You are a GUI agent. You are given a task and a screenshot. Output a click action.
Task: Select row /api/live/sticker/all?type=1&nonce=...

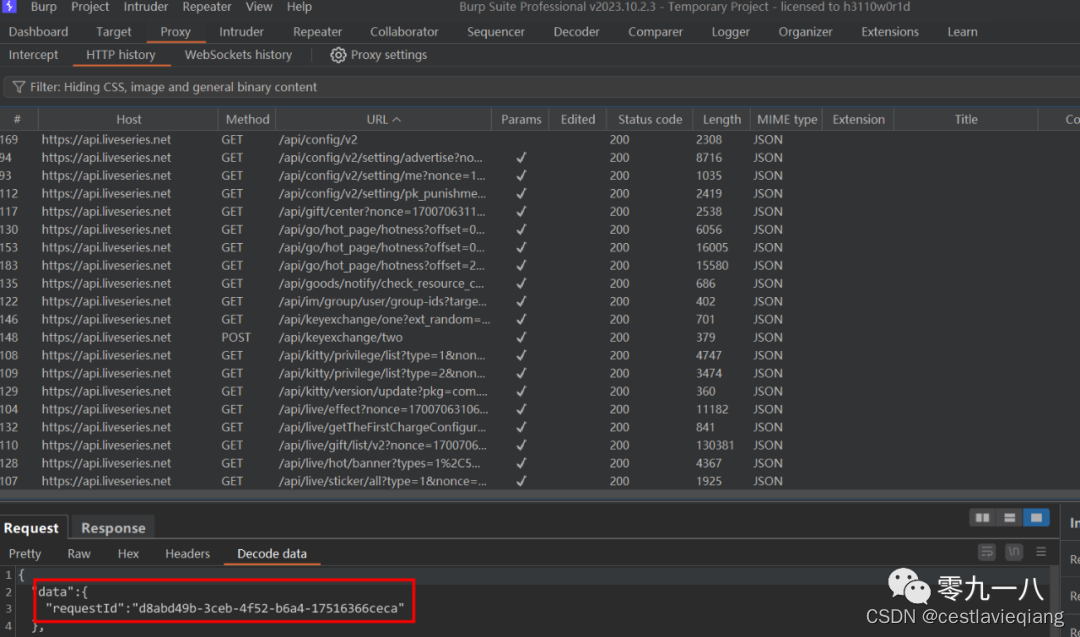point(540,481)
